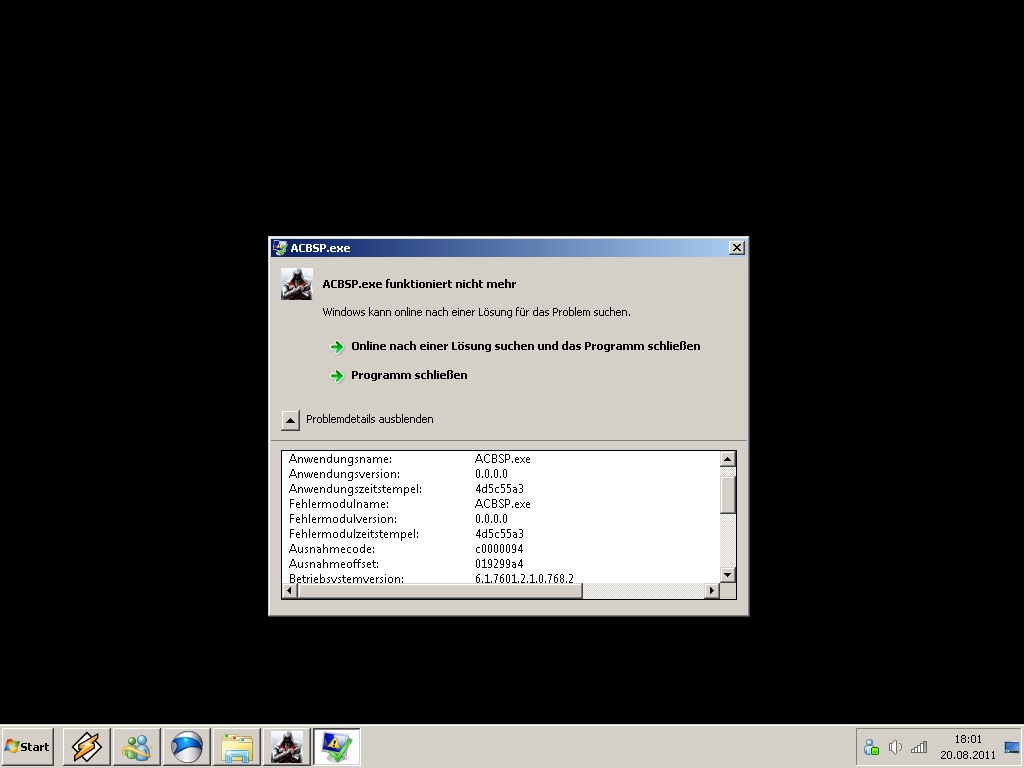The image size is (1024, 768).
Task: Select the Fehlermodulversion: label
Action: [343, 519]
